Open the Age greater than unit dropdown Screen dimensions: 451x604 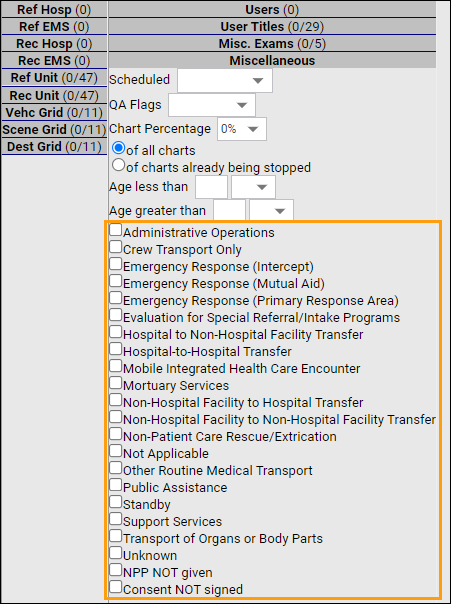[272, 210]
